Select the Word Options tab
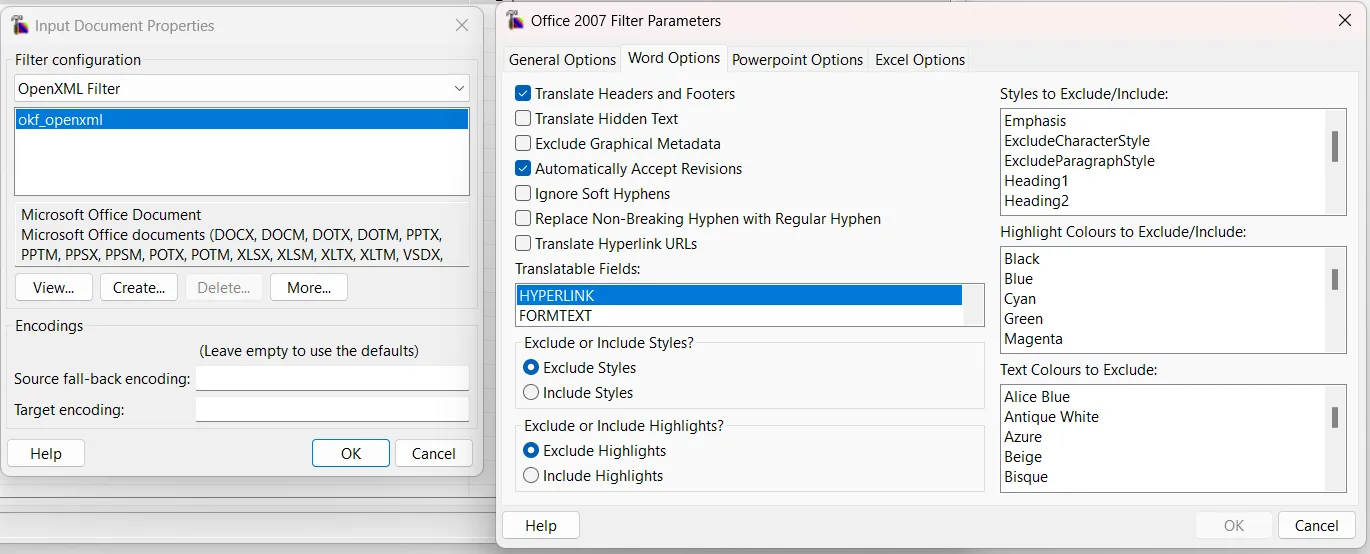This screenshot has height=554, width=1370. click(x=674, y=58)
